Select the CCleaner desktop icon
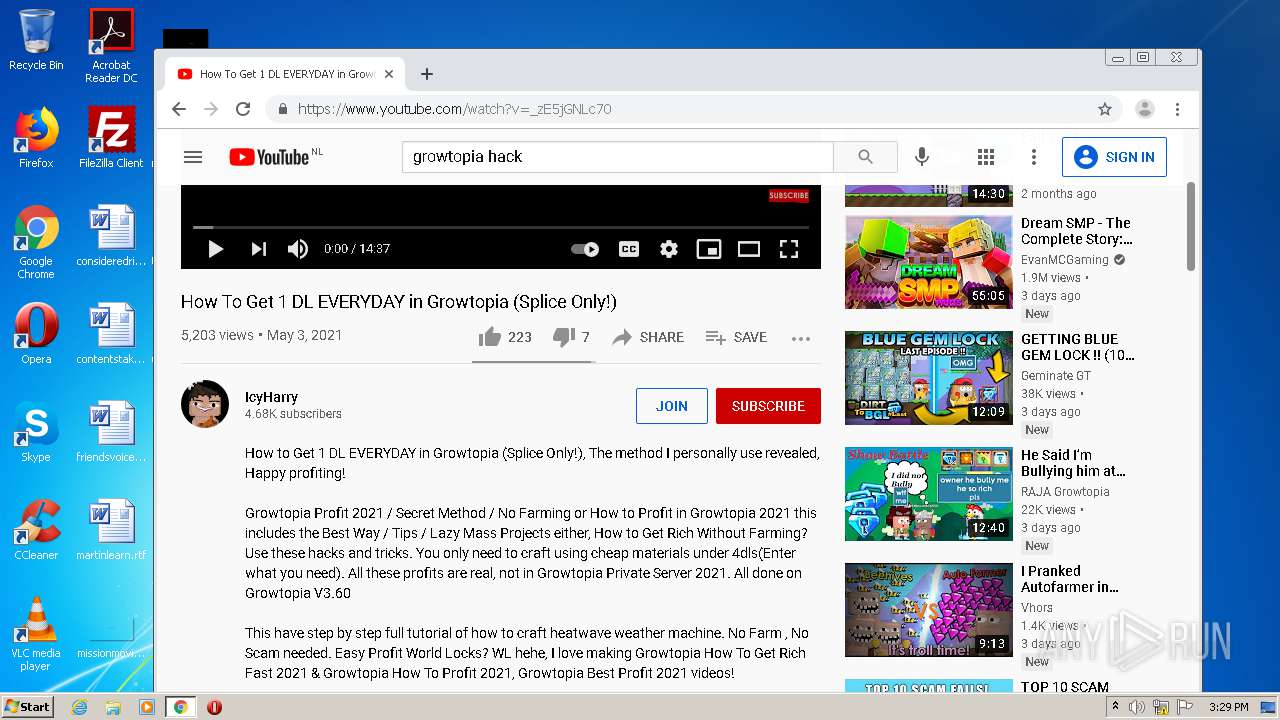 [x=36, y=530]
